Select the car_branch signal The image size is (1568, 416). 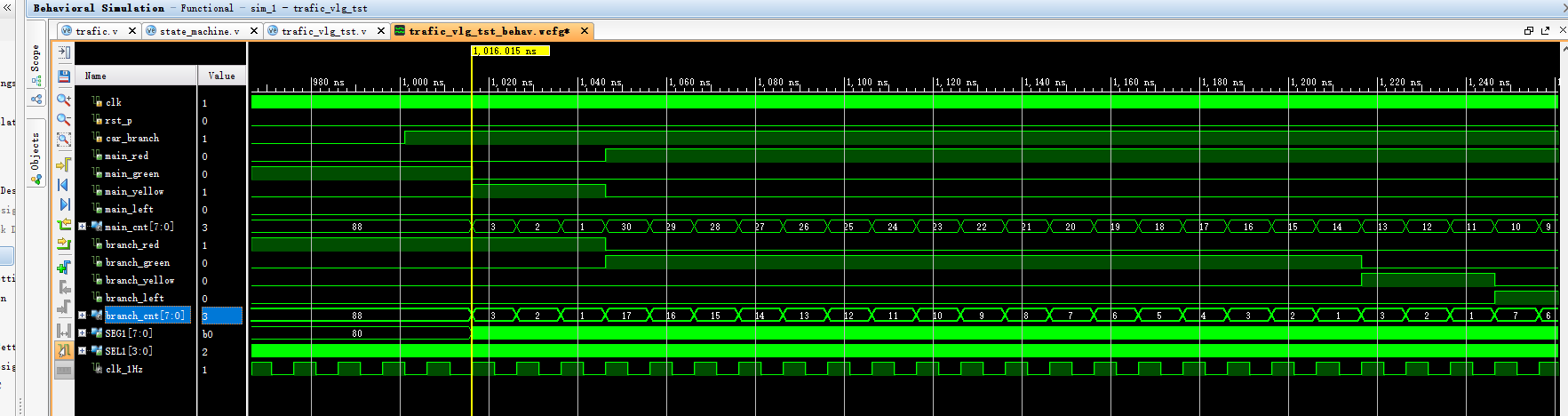132,138
